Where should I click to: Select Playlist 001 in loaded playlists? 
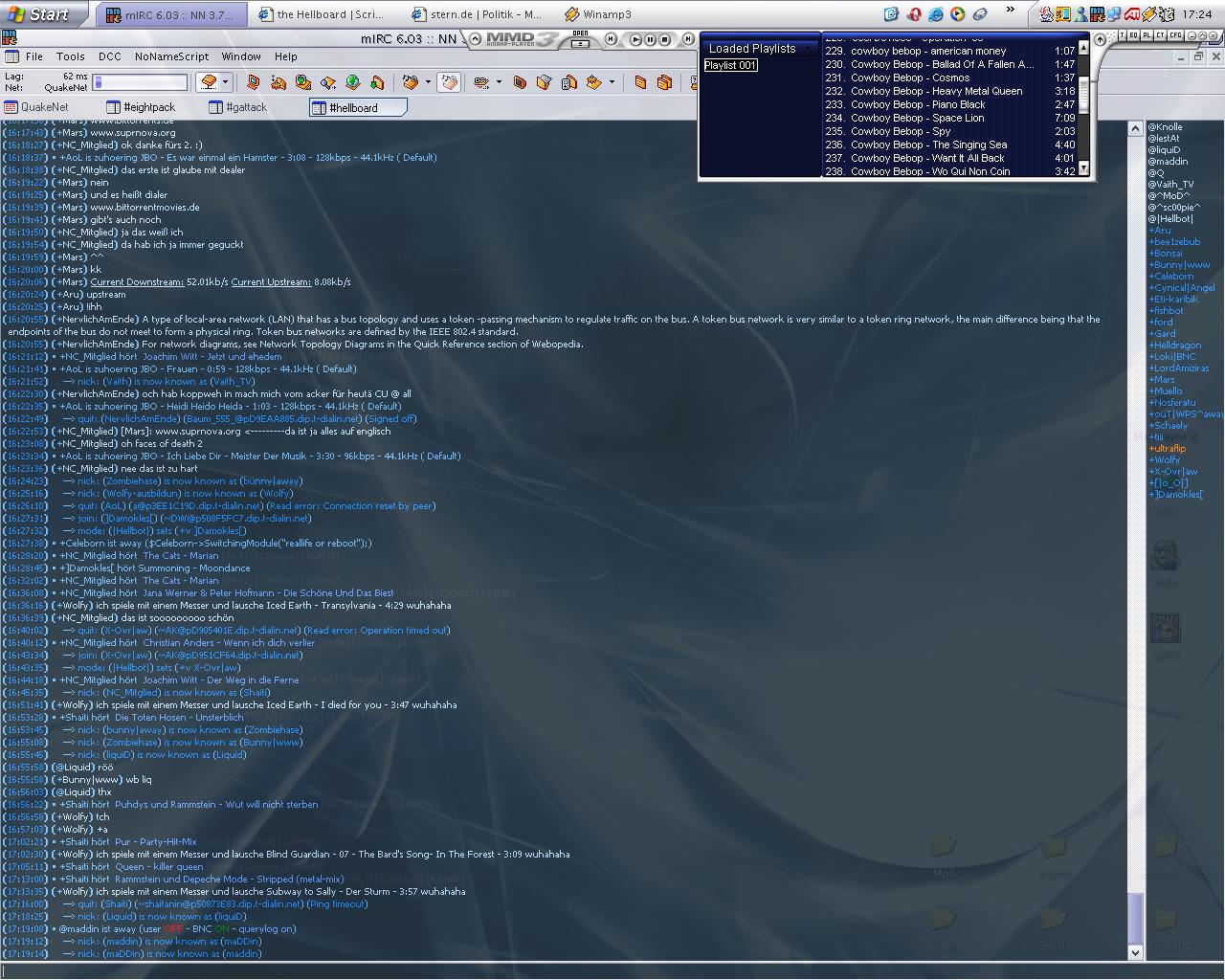(730, 65)
